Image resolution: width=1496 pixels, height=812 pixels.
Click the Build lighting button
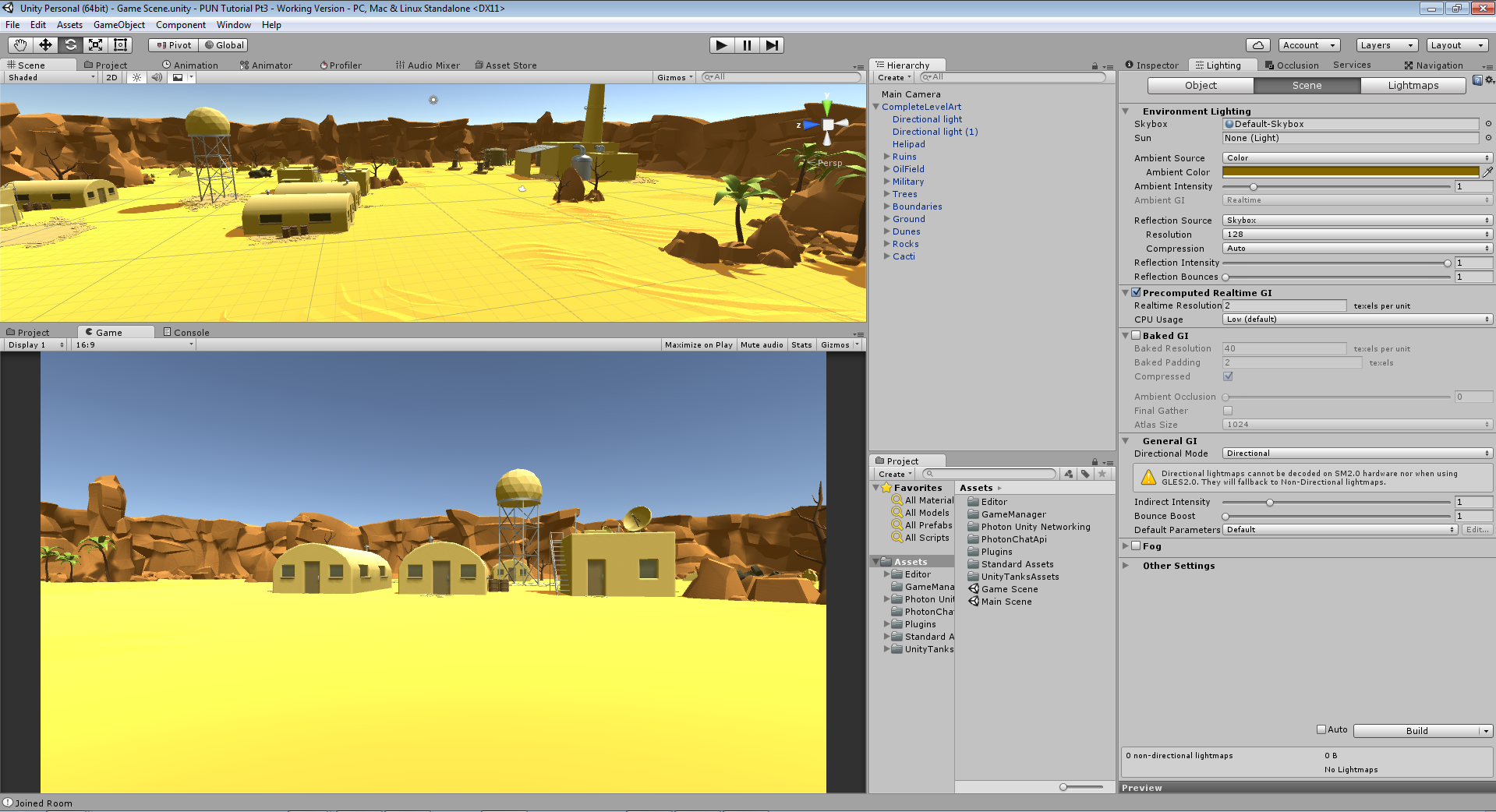tap(1416, 731)
